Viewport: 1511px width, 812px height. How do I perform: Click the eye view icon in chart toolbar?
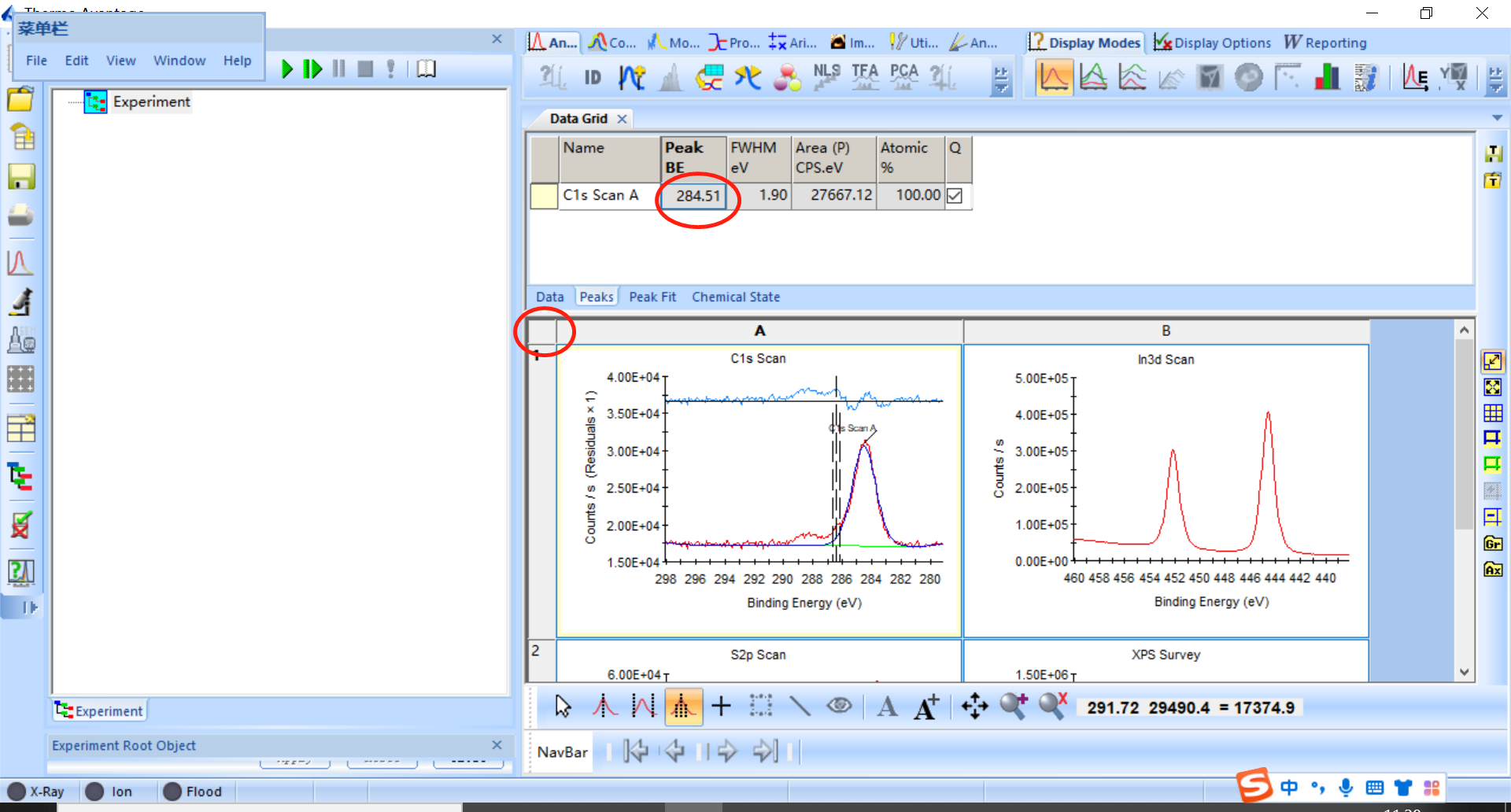coord(839,705)
